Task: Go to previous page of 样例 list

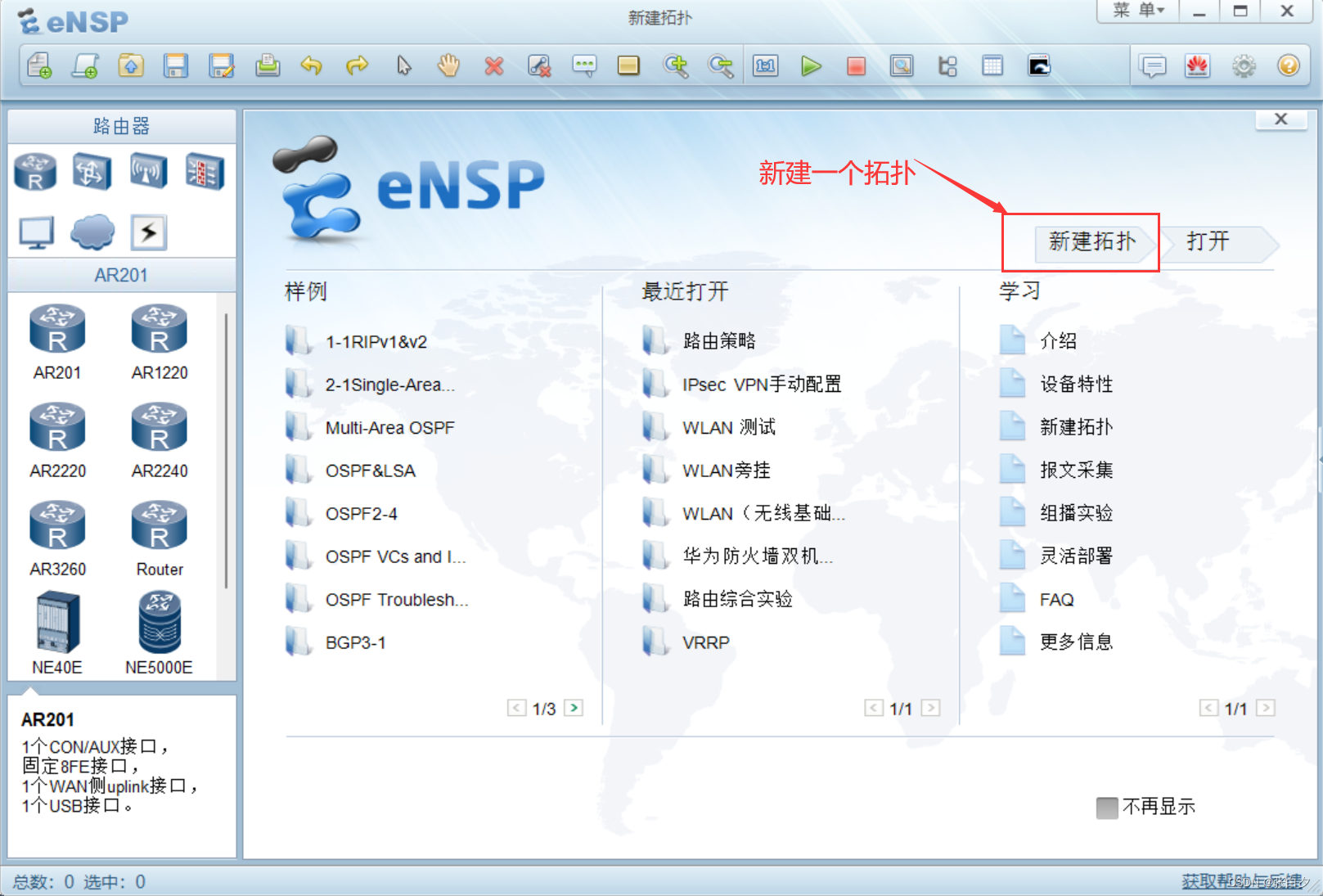Action: [x=516, y=708]
